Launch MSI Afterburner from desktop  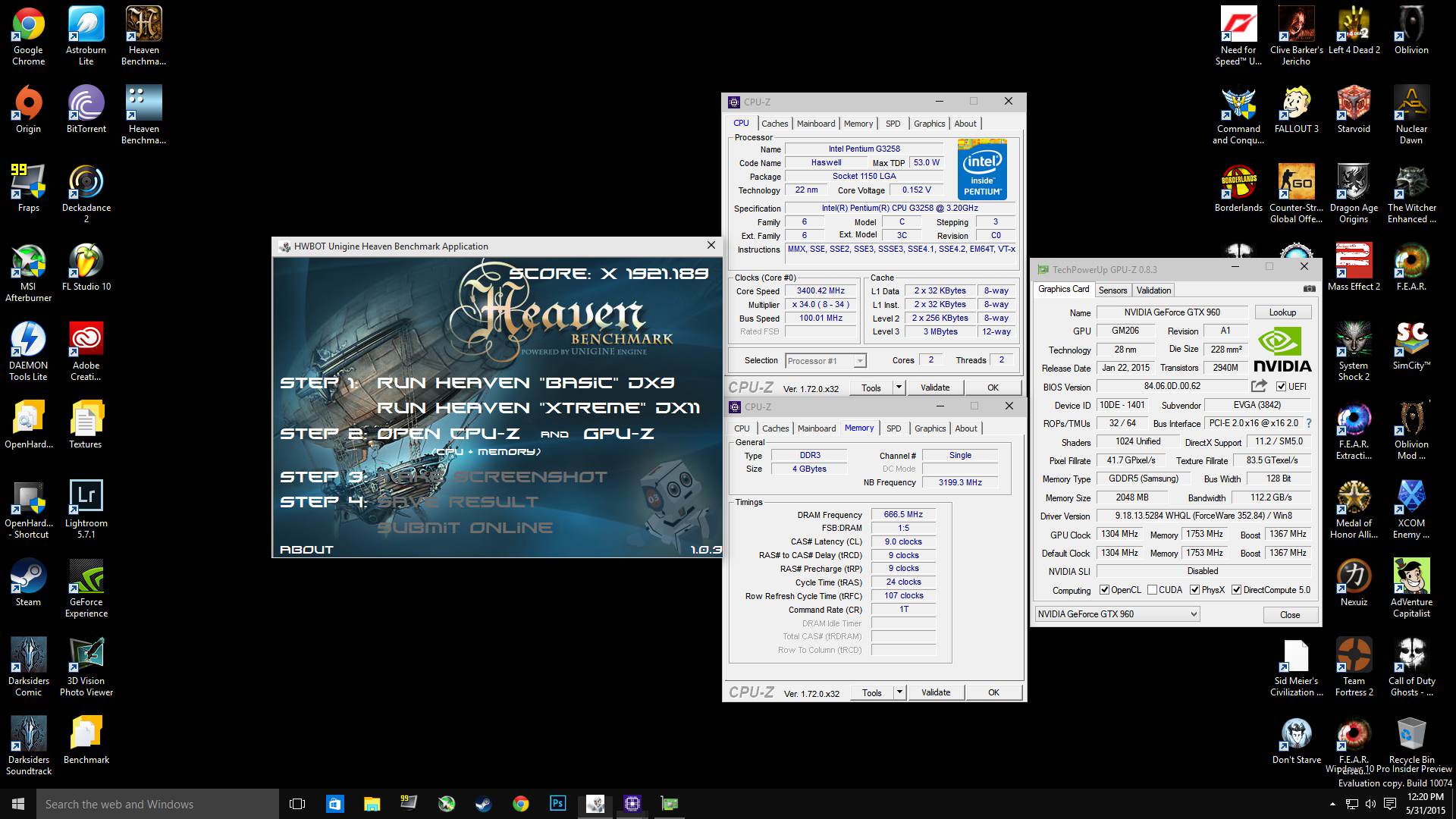28,272
